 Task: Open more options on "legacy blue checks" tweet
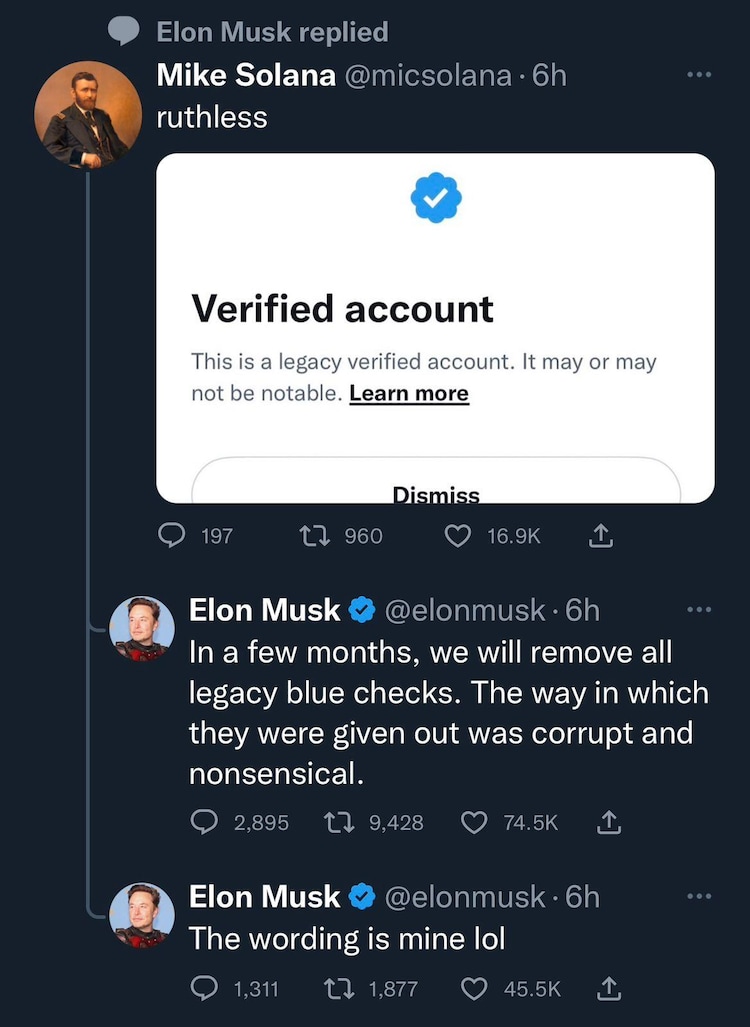point(699,609)
